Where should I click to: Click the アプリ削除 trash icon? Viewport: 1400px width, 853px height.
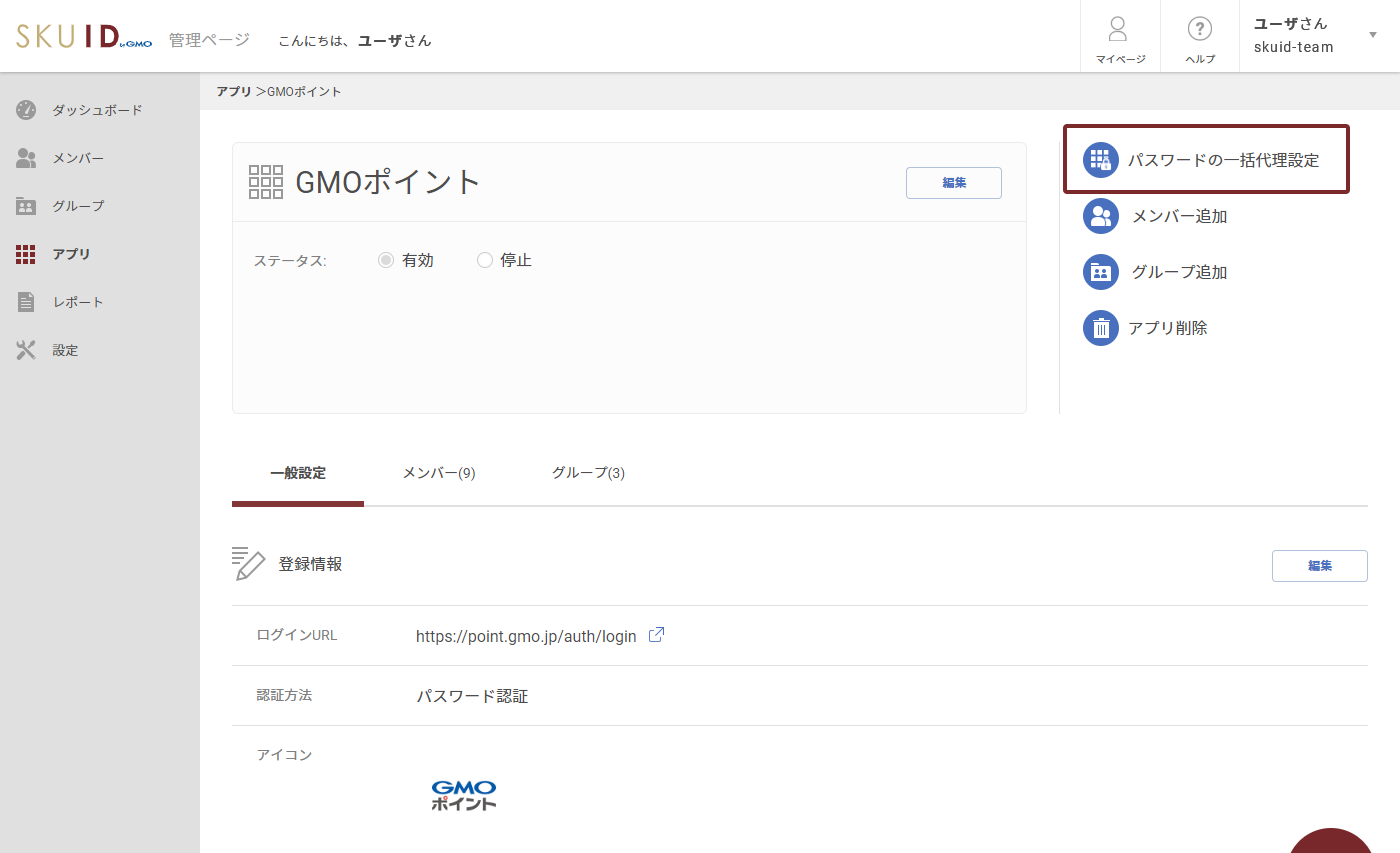point(1100,327)
